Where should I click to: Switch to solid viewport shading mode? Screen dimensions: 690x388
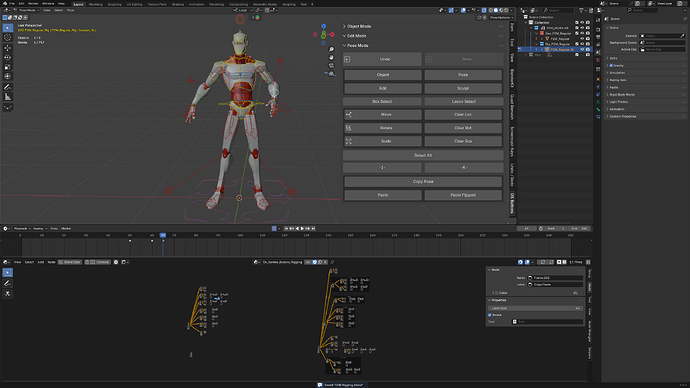pyautogui.click(x=495, y=10)
